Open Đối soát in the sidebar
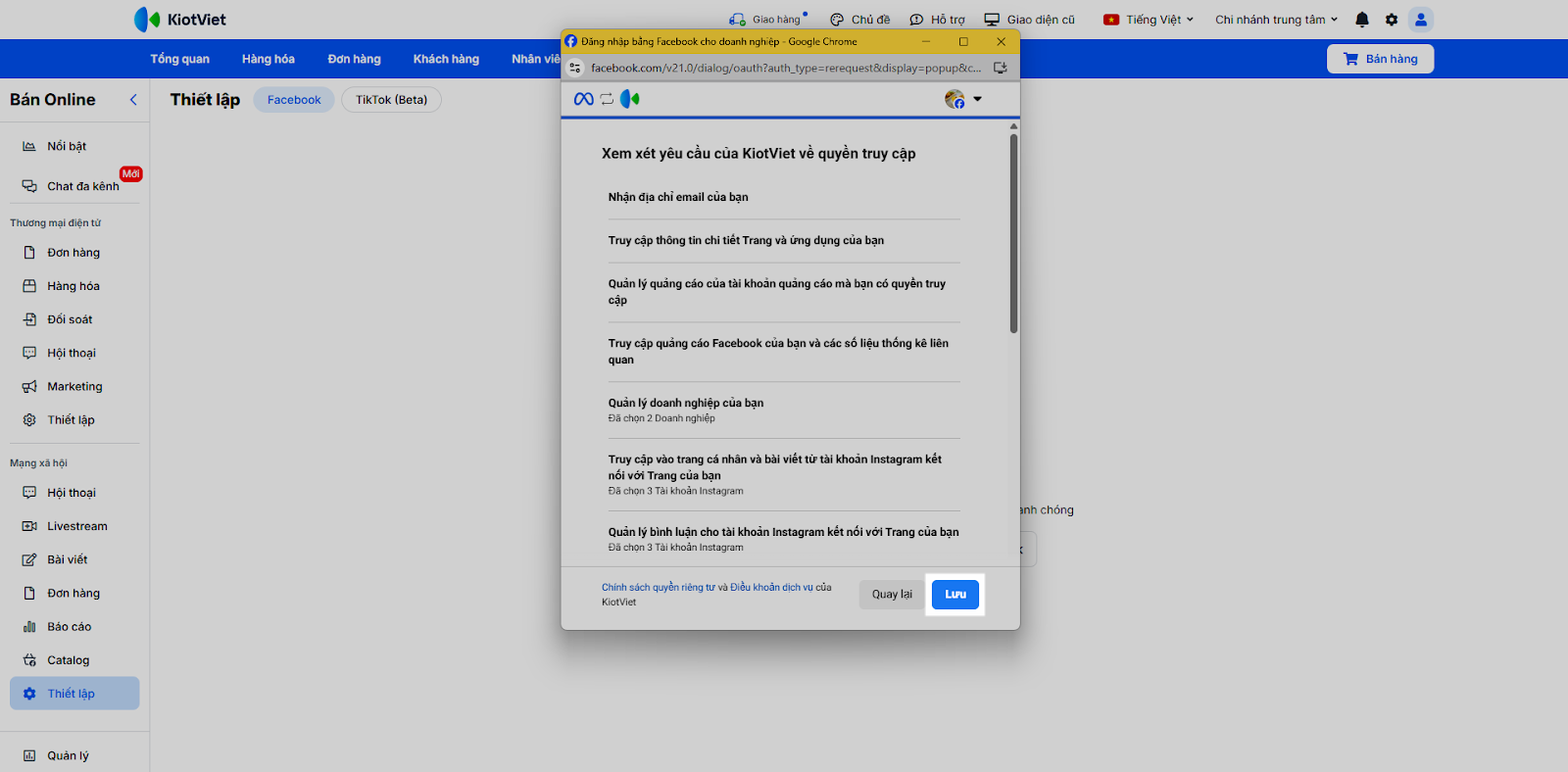This screenshot has width=1568, height=772. tap(74, 319)
